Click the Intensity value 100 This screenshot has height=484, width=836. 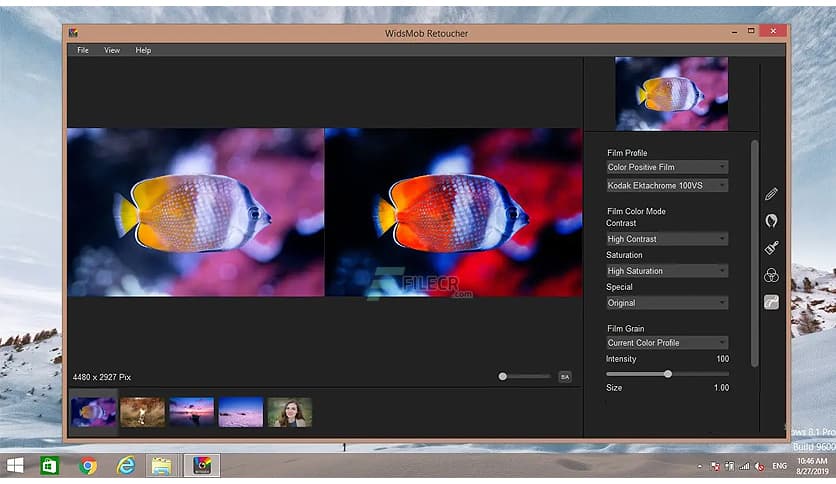pyautogui.click(x=722, y=359)
